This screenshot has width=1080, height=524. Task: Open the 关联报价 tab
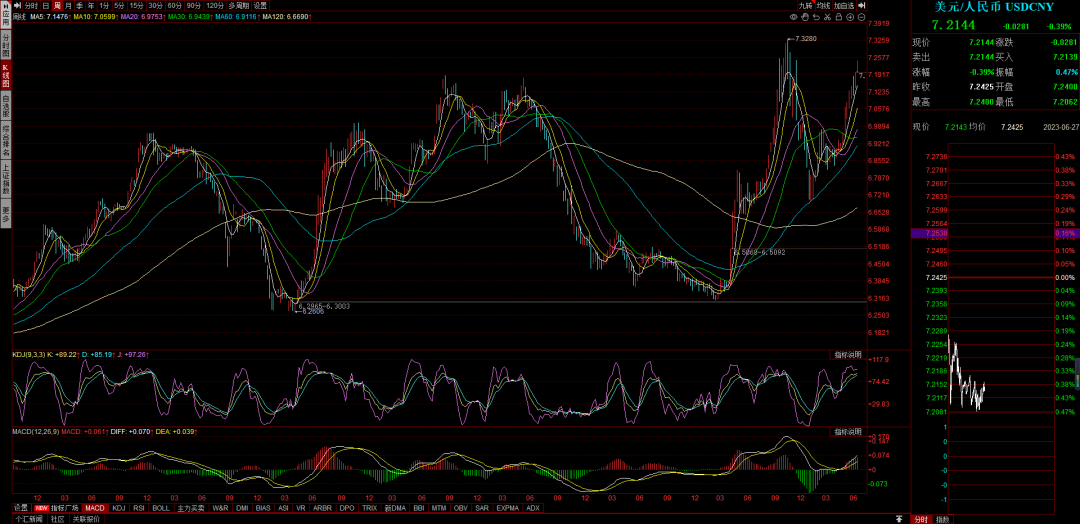(86, 519)
